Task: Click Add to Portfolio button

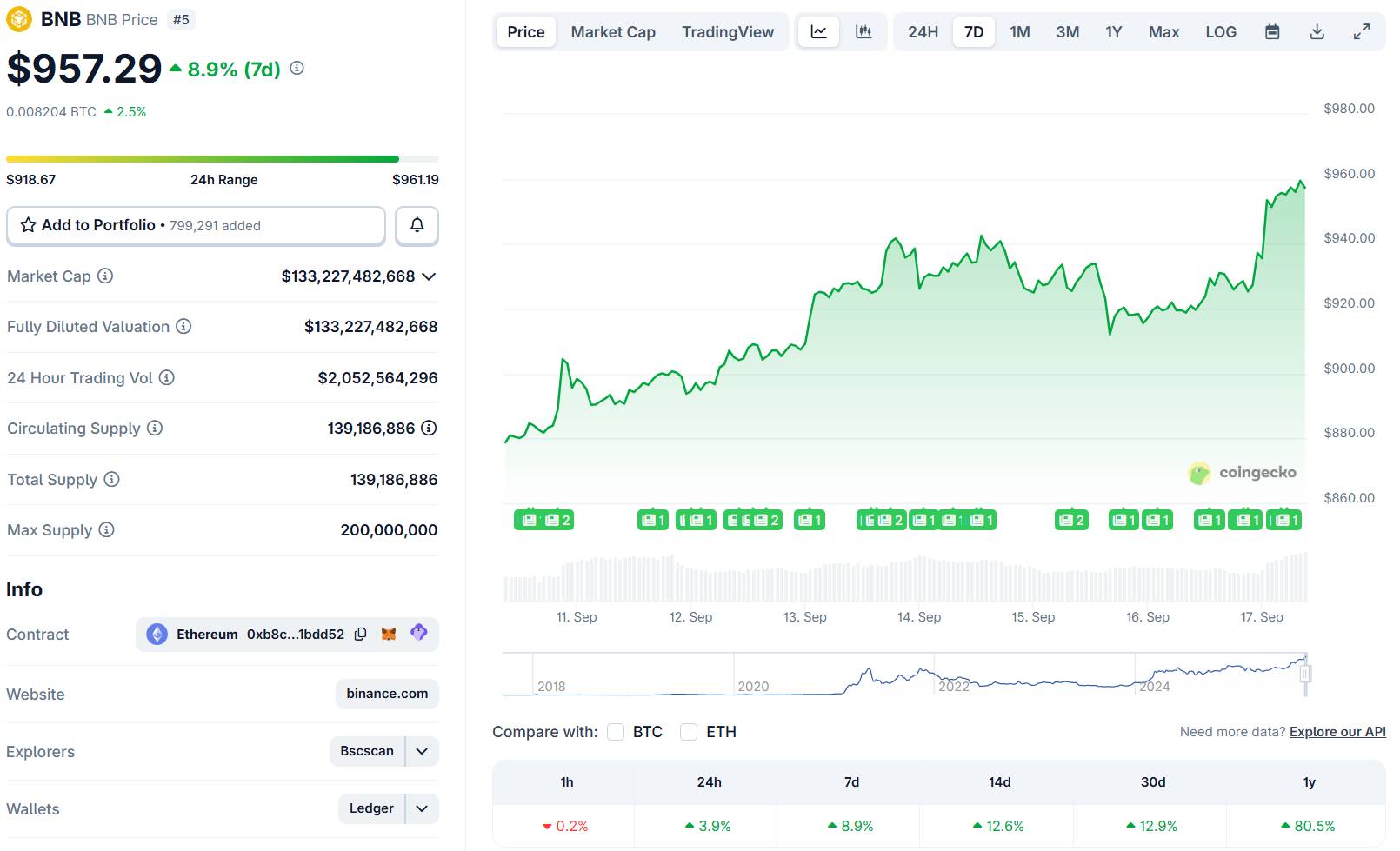Action: click(x=196, y=225)
